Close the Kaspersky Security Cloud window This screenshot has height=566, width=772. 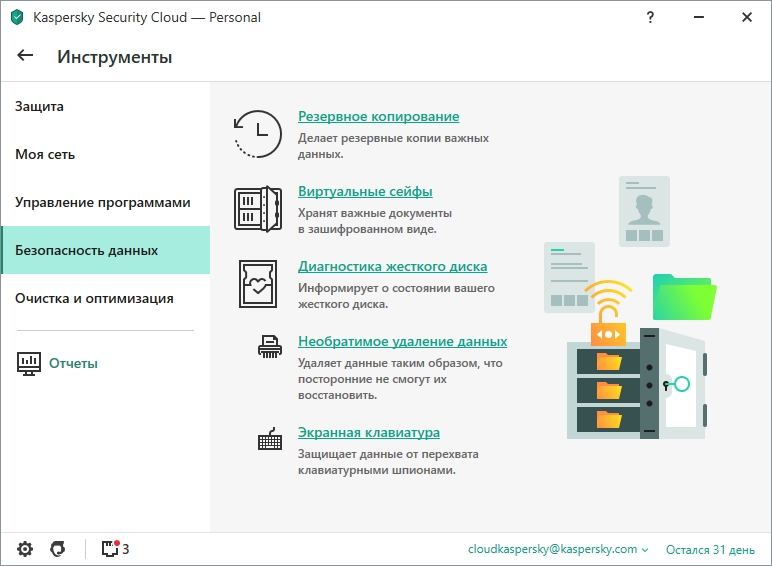pos(746,17)
